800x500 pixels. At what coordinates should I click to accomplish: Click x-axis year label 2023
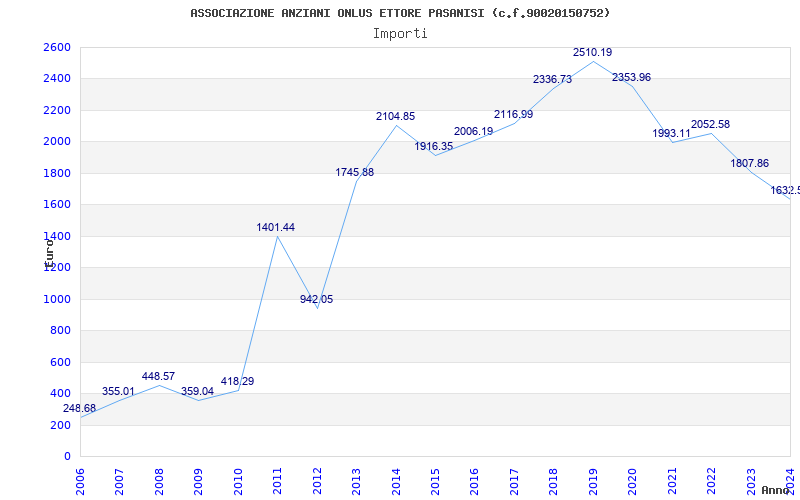pyautogui.click(x=751, y=481)
